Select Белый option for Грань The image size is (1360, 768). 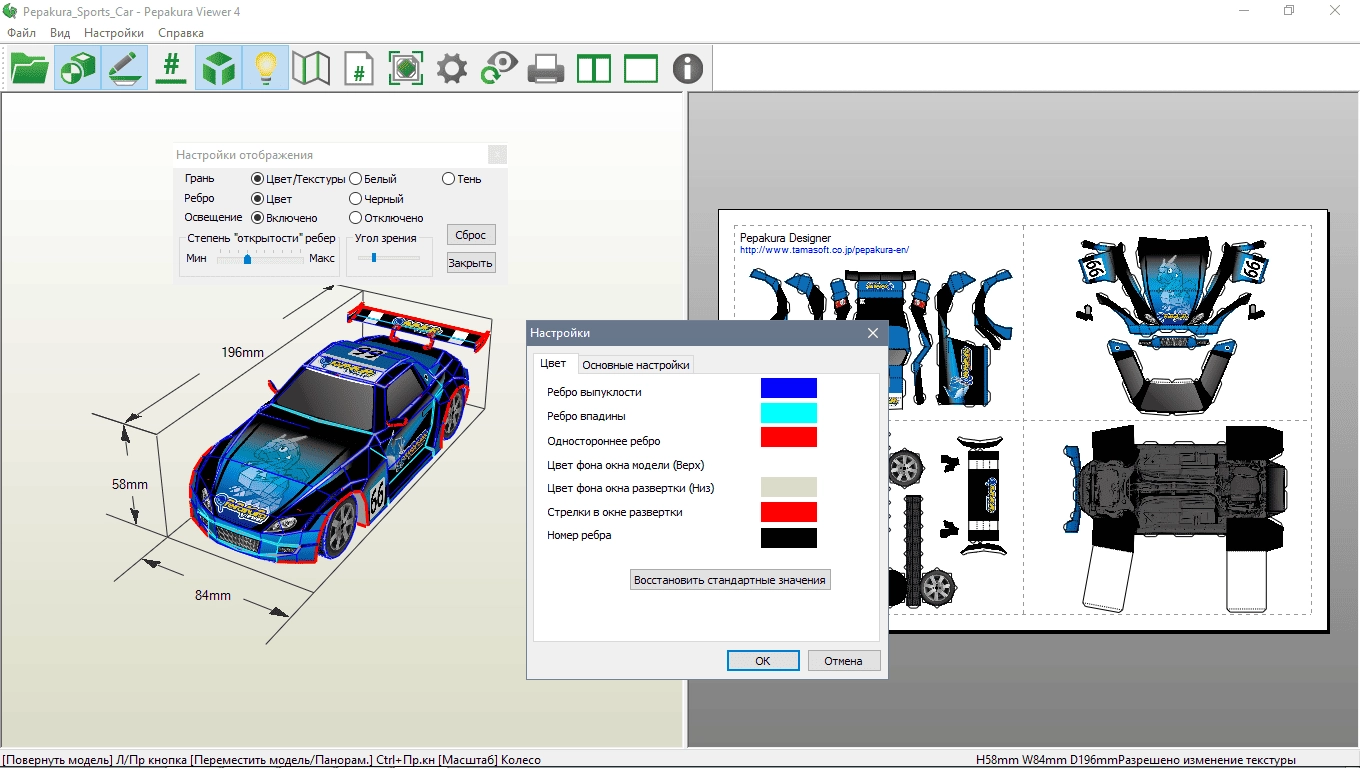click(x=373, y=179)
